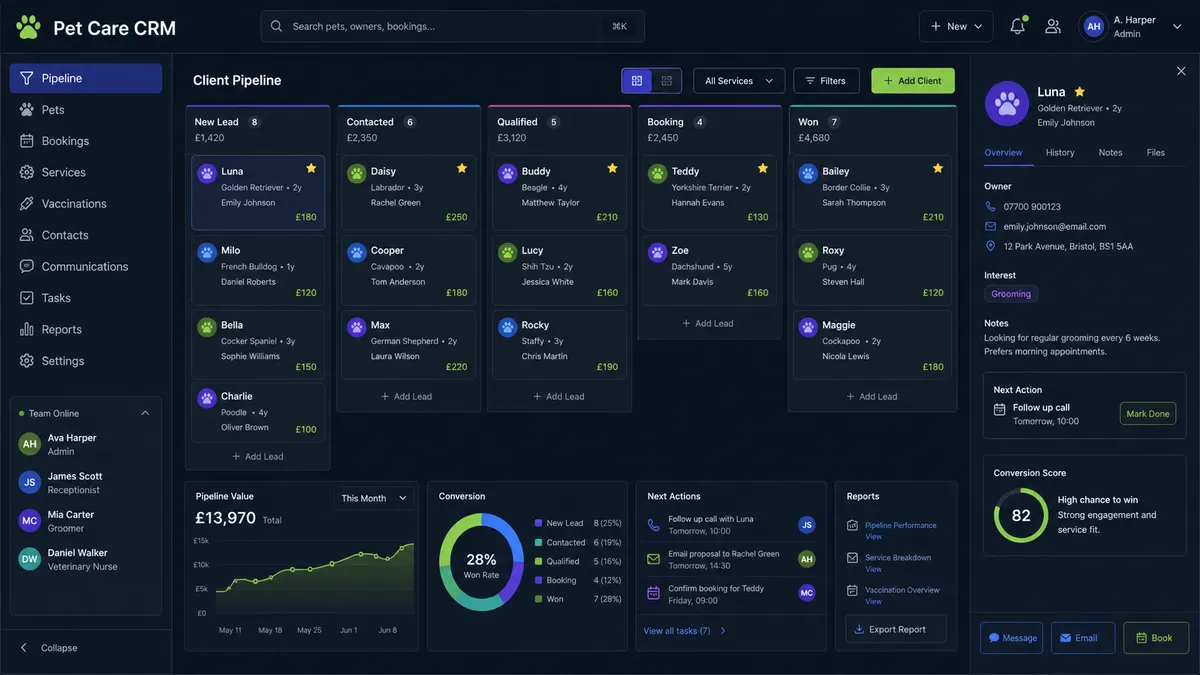This screenshot has height=675, width=1200.
Task: Click the notification bell icon
Action: [1017, 27]
